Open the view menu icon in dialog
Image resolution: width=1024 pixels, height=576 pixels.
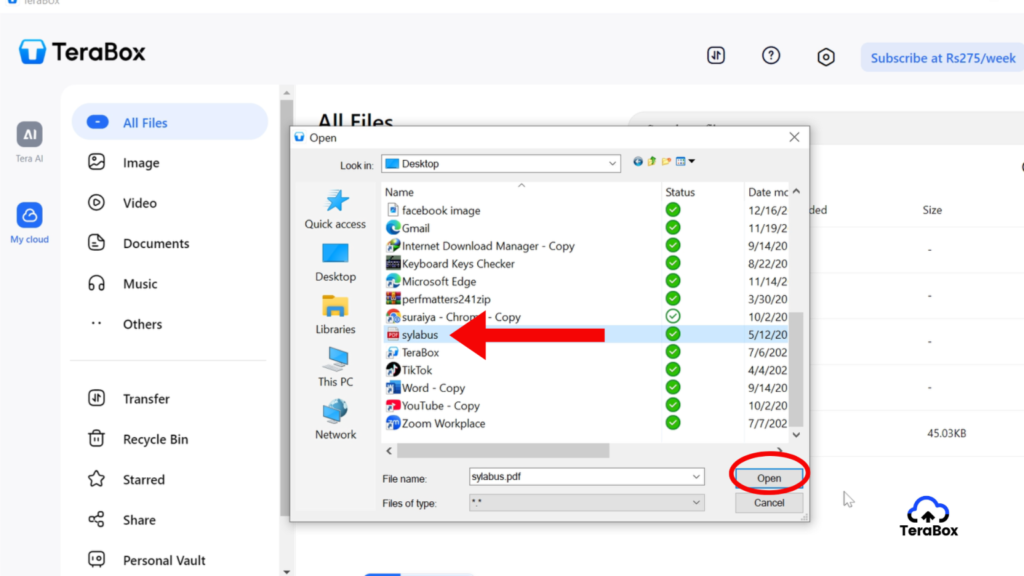tap(684, 161)
